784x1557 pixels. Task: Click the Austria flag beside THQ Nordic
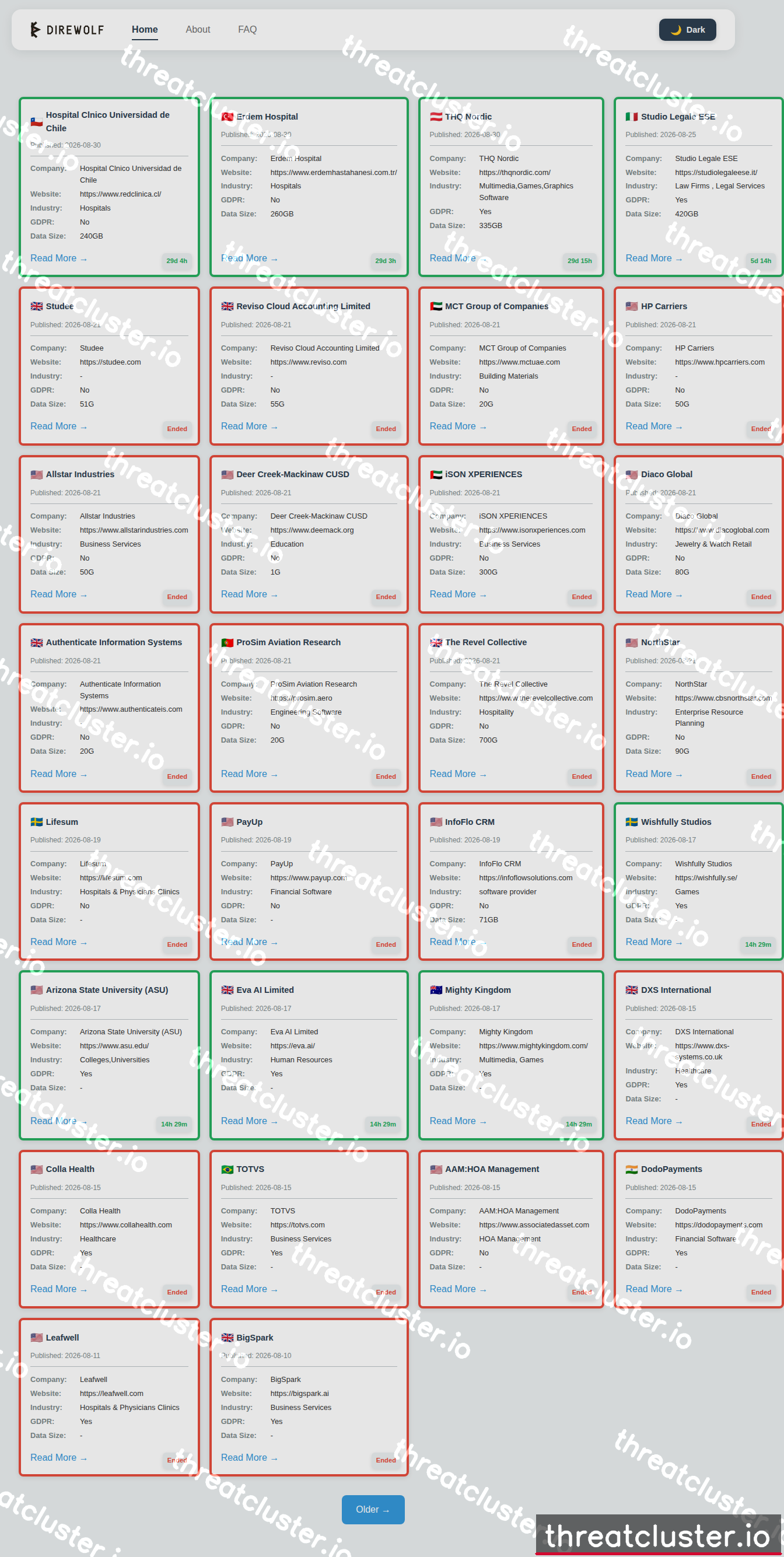click(436, 117)
